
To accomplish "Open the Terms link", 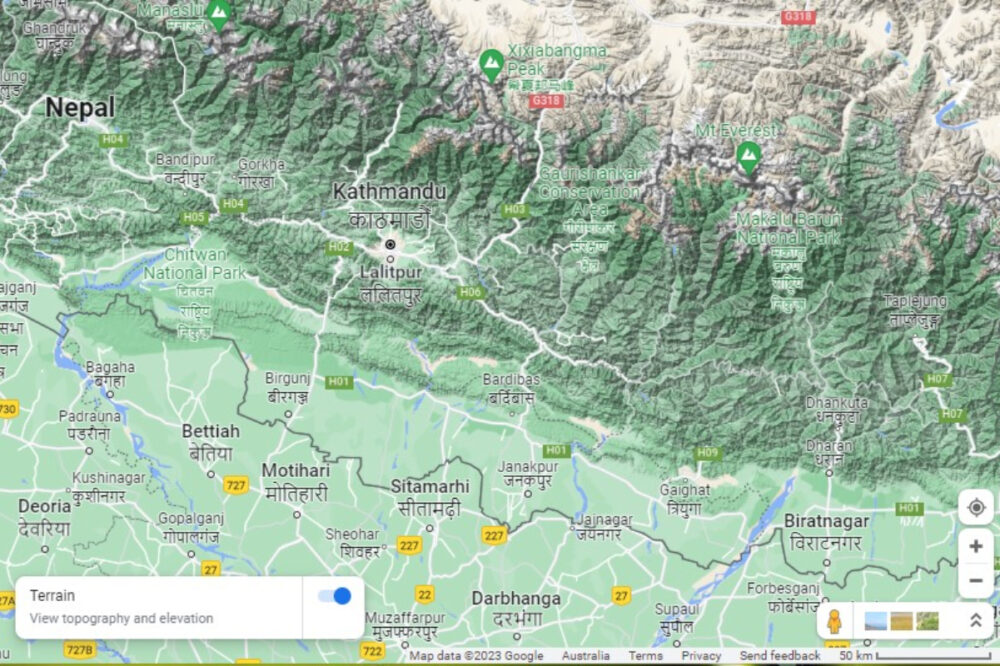I will click(646, 655).
